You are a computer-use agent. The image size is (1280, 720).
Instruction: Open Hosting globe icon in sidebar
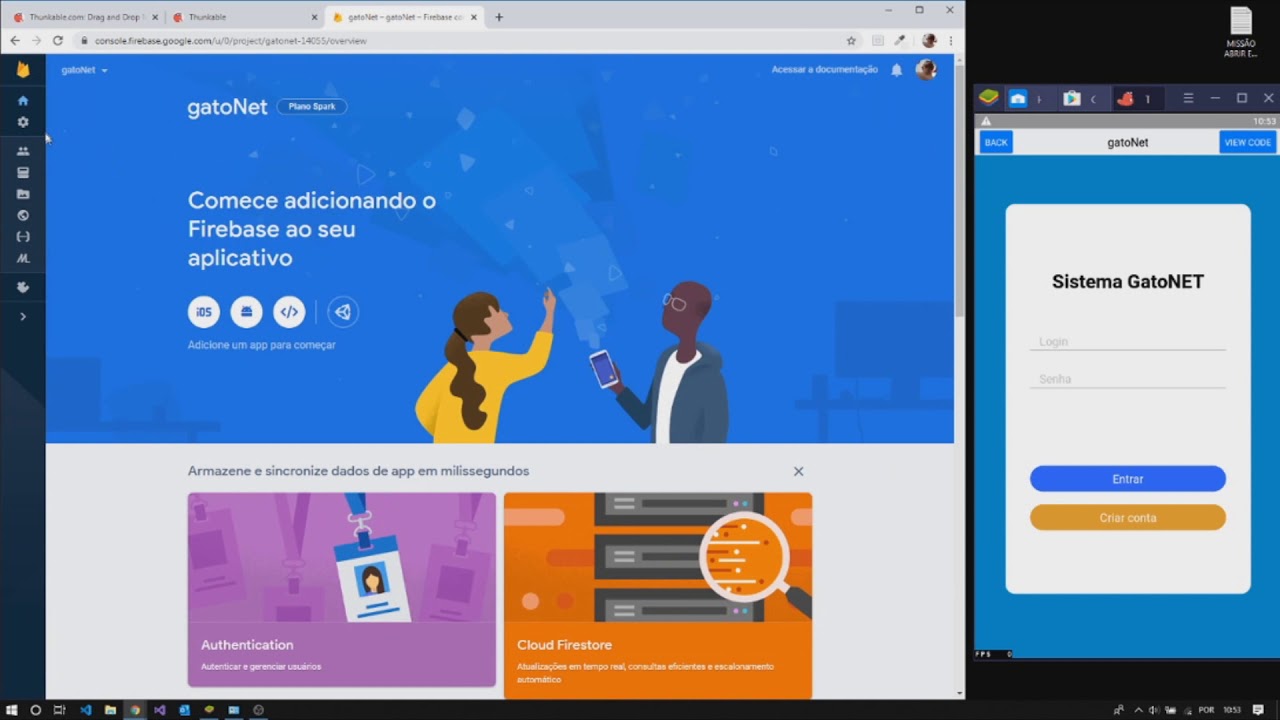pyautogui.click(x=23, y=215)
